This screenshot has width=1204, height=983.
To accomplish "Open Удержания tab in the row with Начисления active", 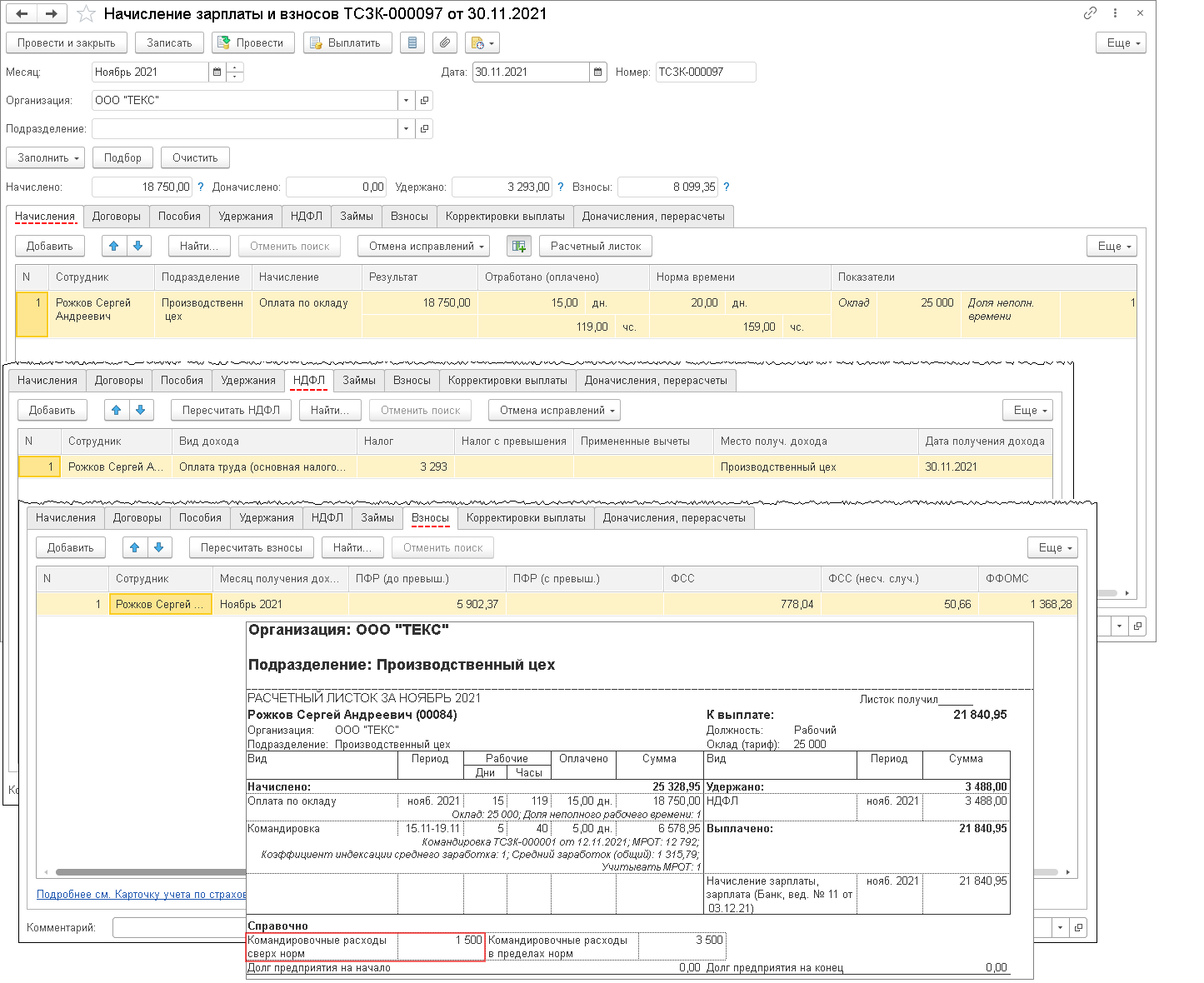I will tap(246, 217).
